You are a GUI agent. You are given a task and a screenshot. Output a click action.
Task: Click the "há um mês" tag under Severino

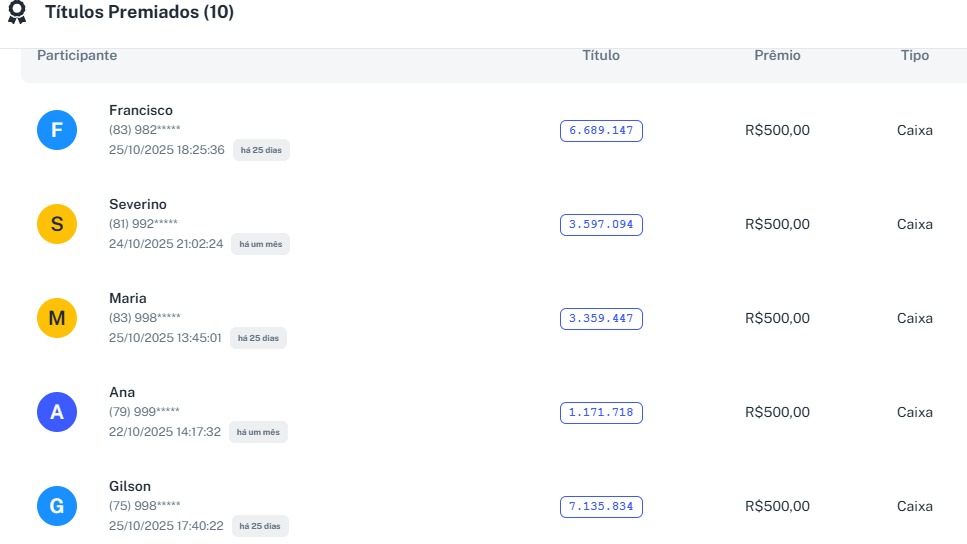point(260,244)
